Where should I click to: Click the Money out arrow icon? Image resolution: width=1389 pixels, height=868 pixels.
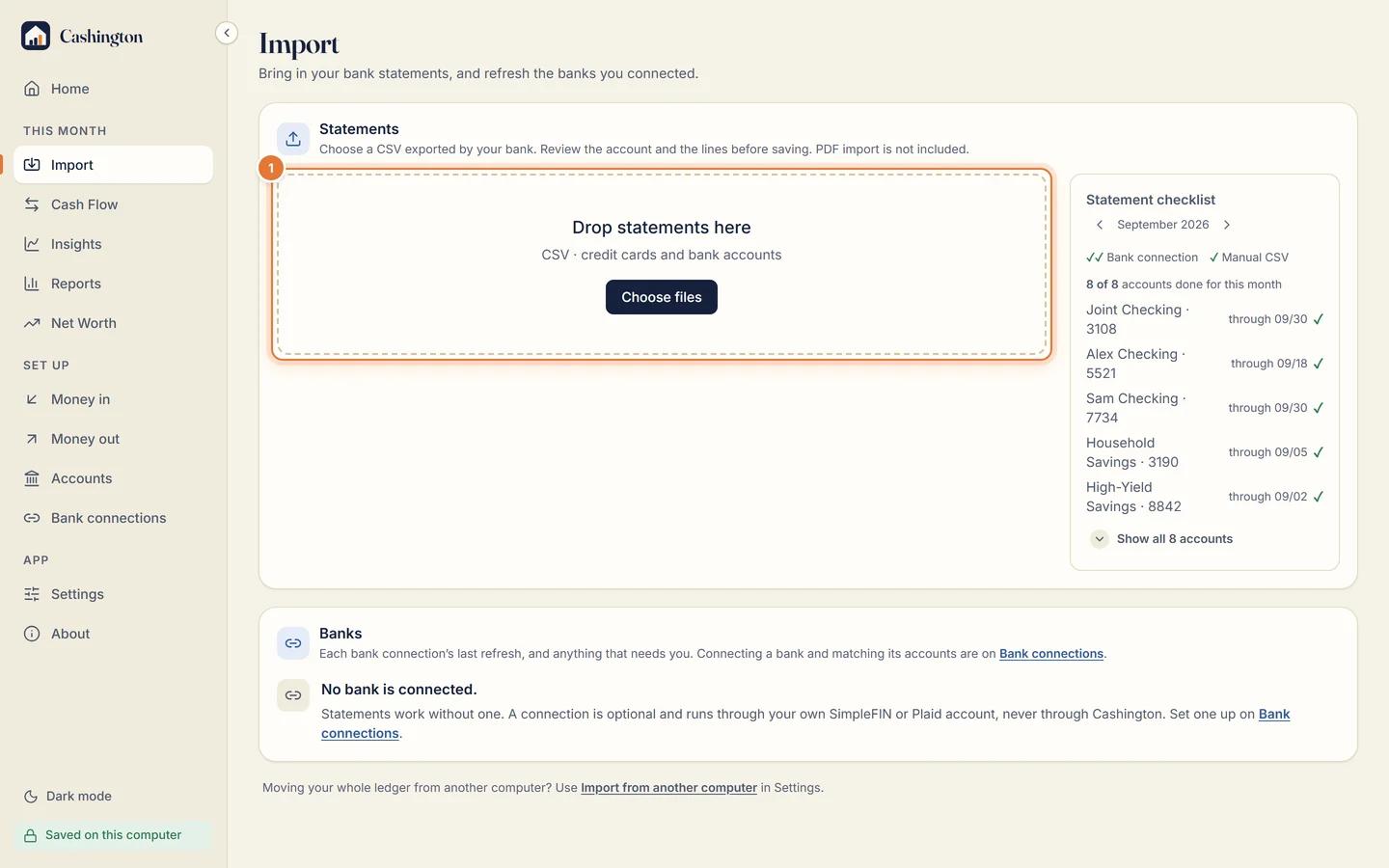(32, 439)
